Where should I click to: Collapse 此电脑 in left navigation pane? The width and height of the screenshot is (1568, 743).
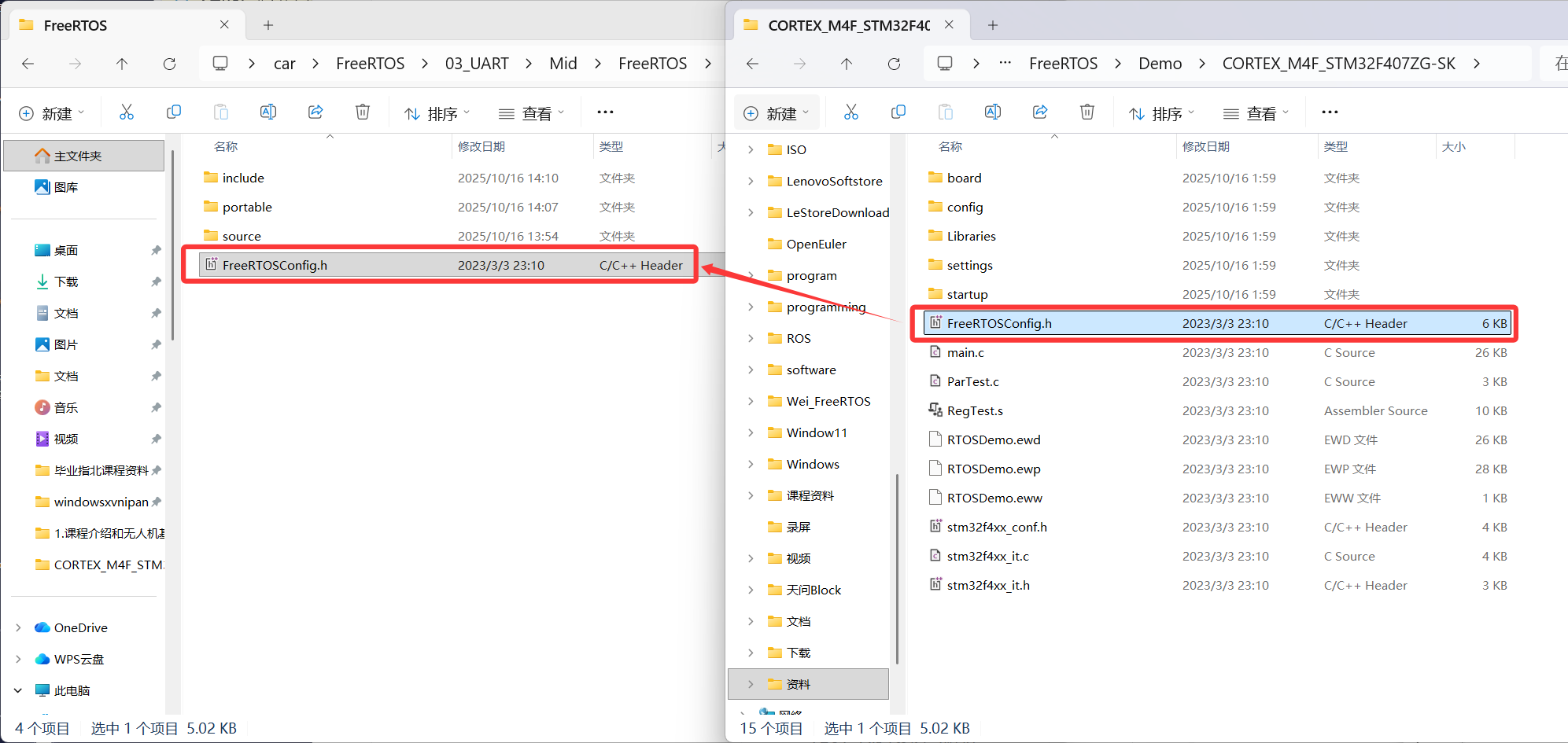(18, 690)
